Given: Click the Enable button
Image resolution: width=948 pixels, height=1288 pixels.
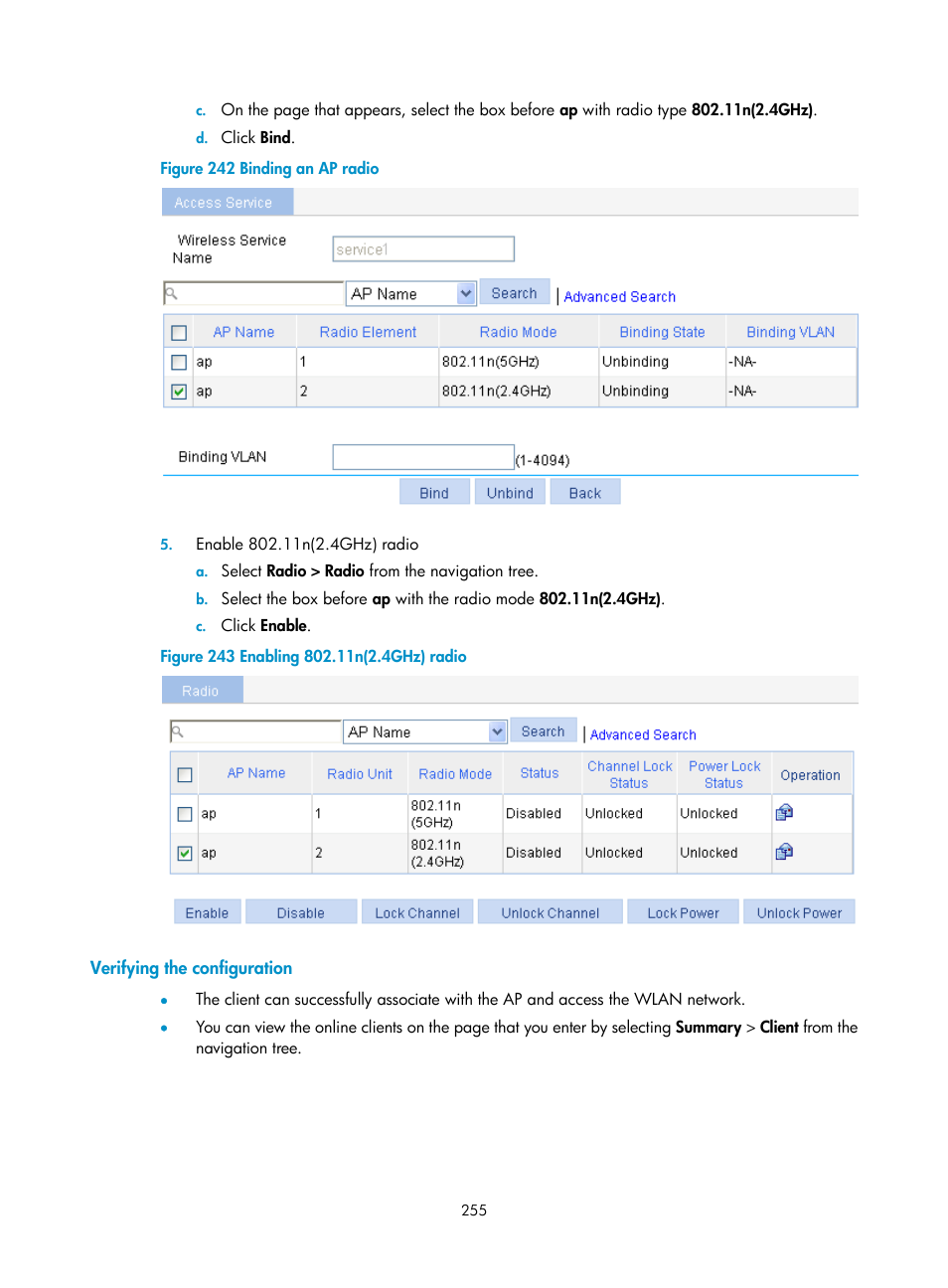Looking at the screenshot, I should coord(207,912).
